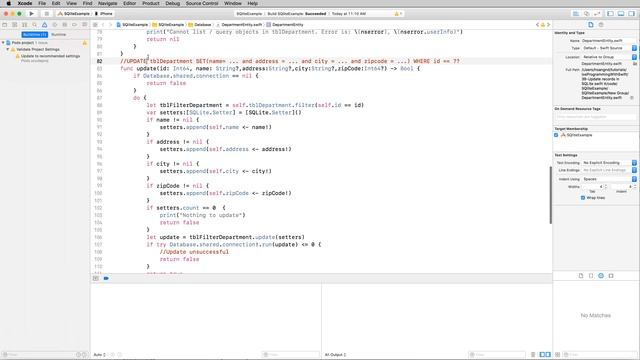The width and height of the screenshot is (640, 360).
Task: Open the Report navigator tab
Action: point(84,25)
